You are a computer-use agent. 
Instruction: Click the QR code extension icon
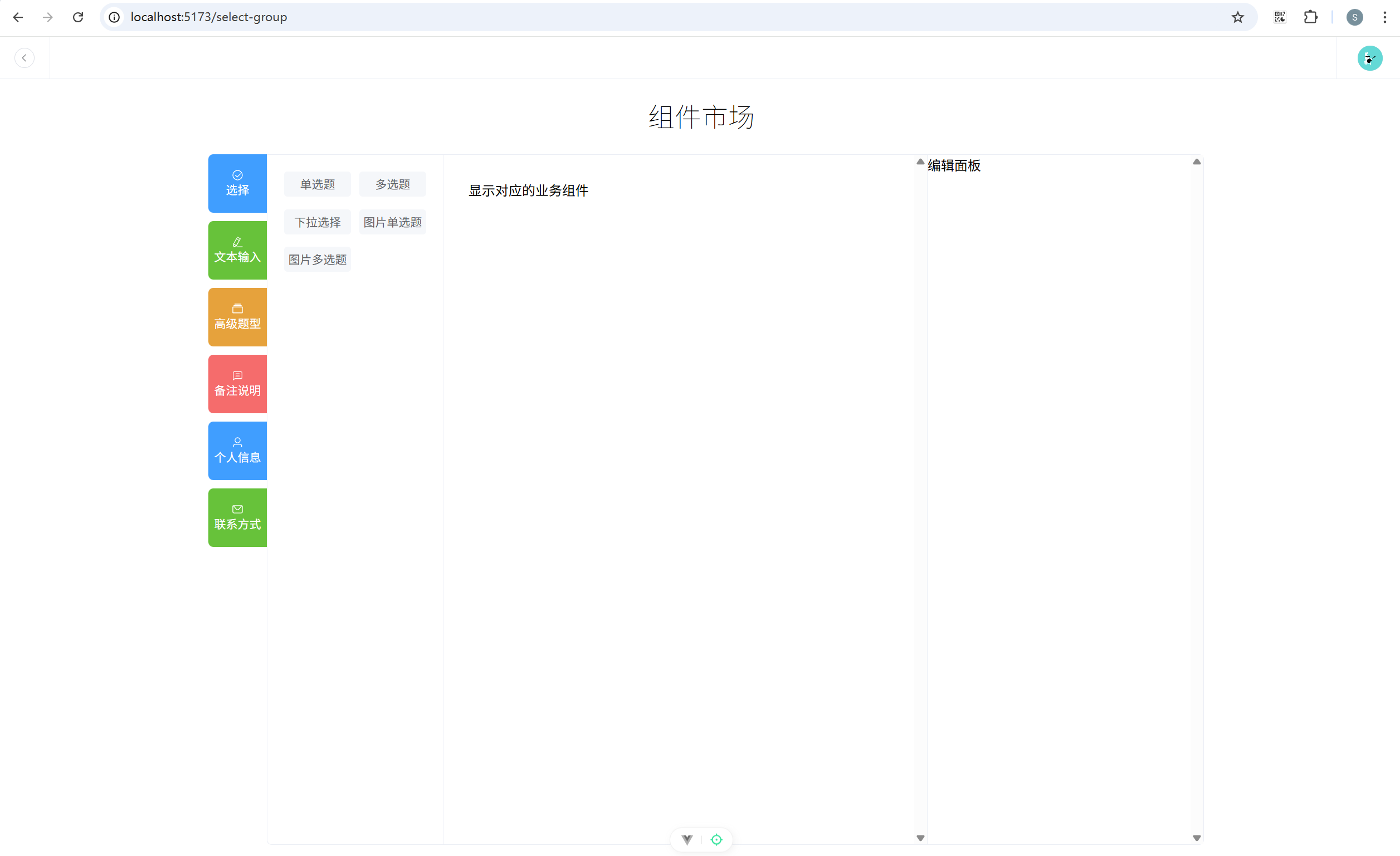(x=1280, y=17)
